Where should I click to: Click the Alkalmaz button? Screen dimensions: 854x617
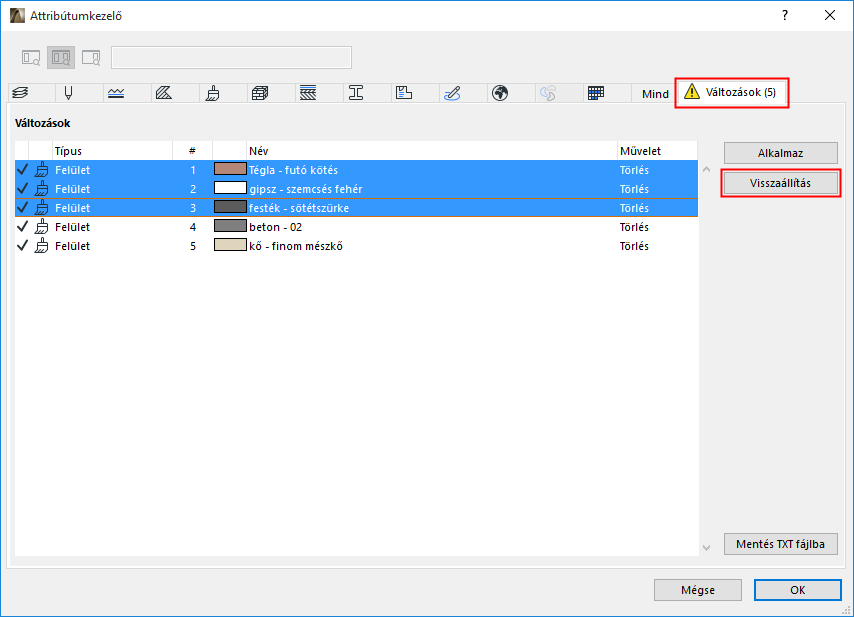(780, 153)
